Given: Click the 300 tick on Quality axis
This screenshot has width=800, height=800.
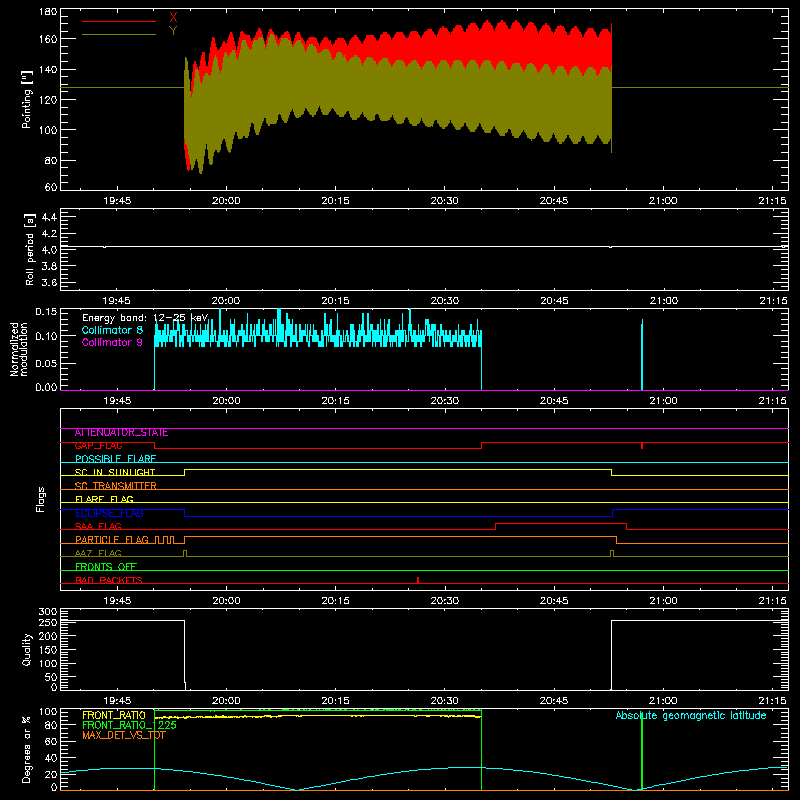Looking at the screenshot, I should [48, 612].
